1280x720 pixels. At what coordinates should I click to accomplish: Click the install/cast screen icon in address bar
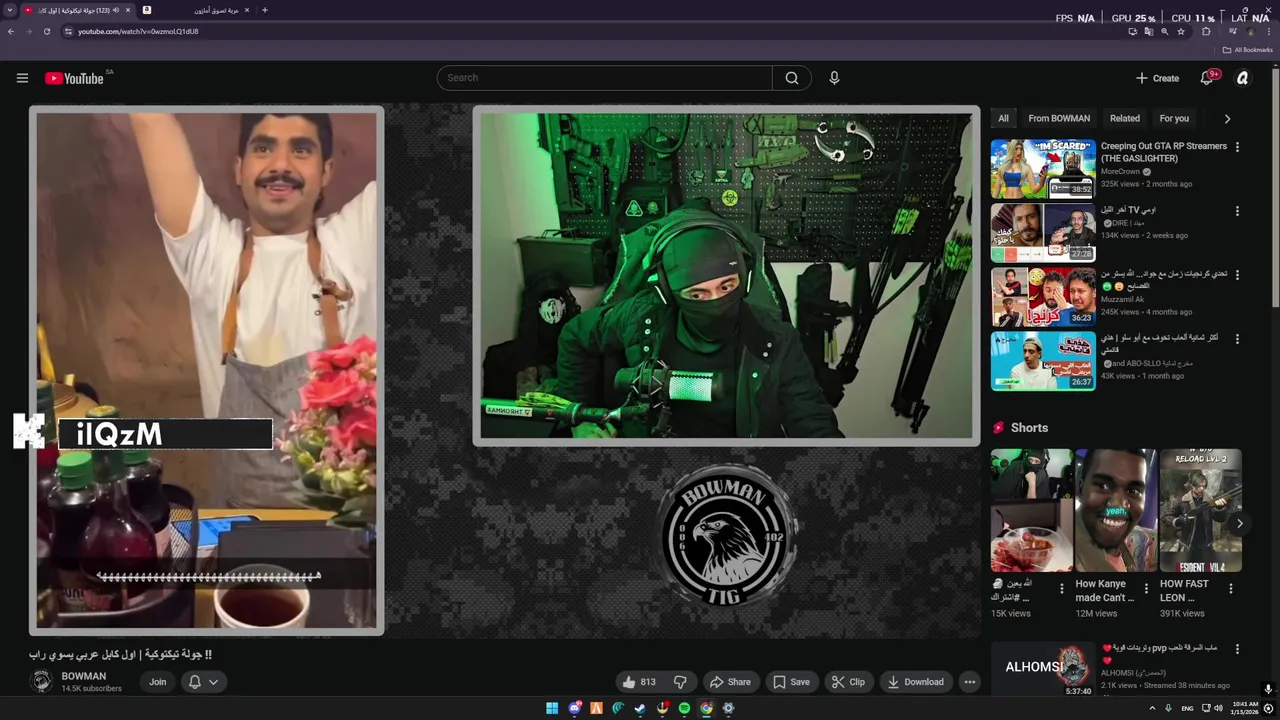tap(1132, 31)
